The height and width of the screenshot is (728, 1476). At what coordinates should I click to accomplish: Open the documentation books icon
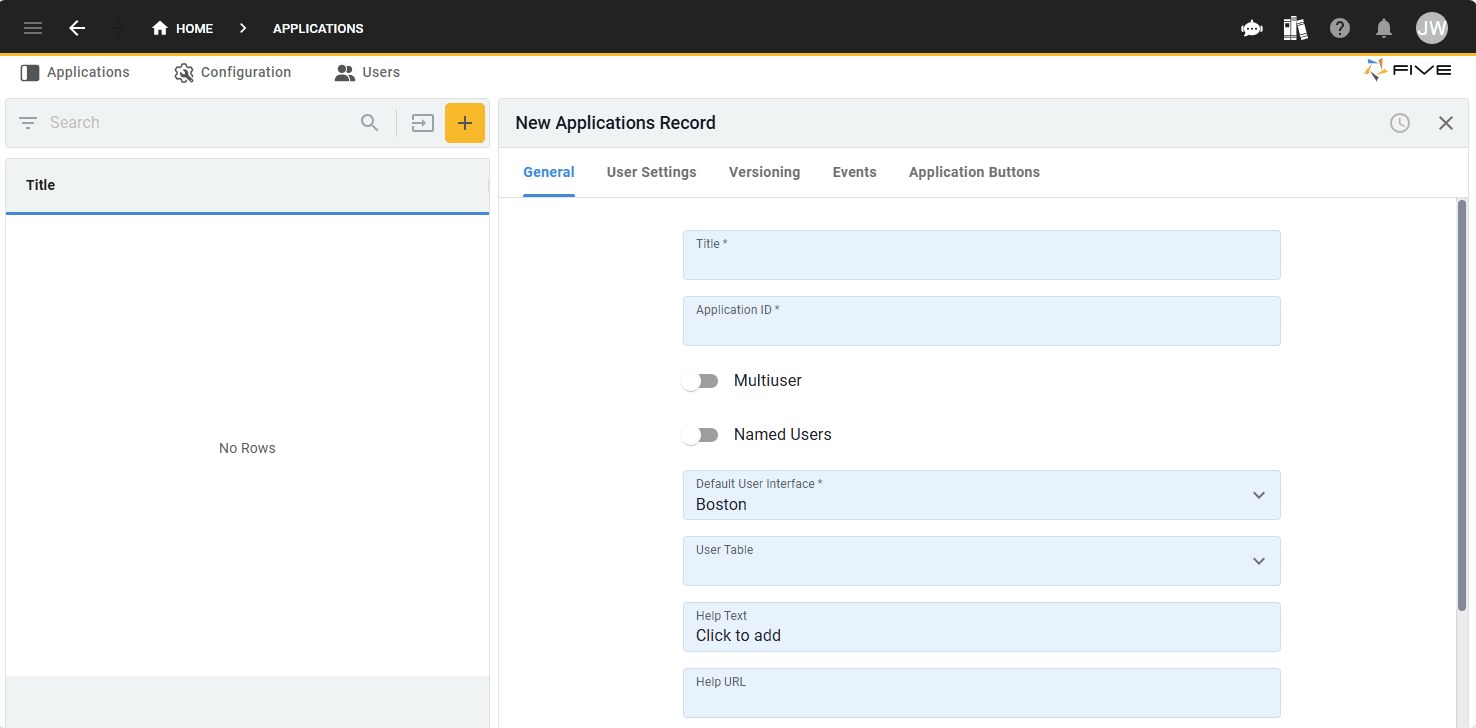coord(1295,28)
